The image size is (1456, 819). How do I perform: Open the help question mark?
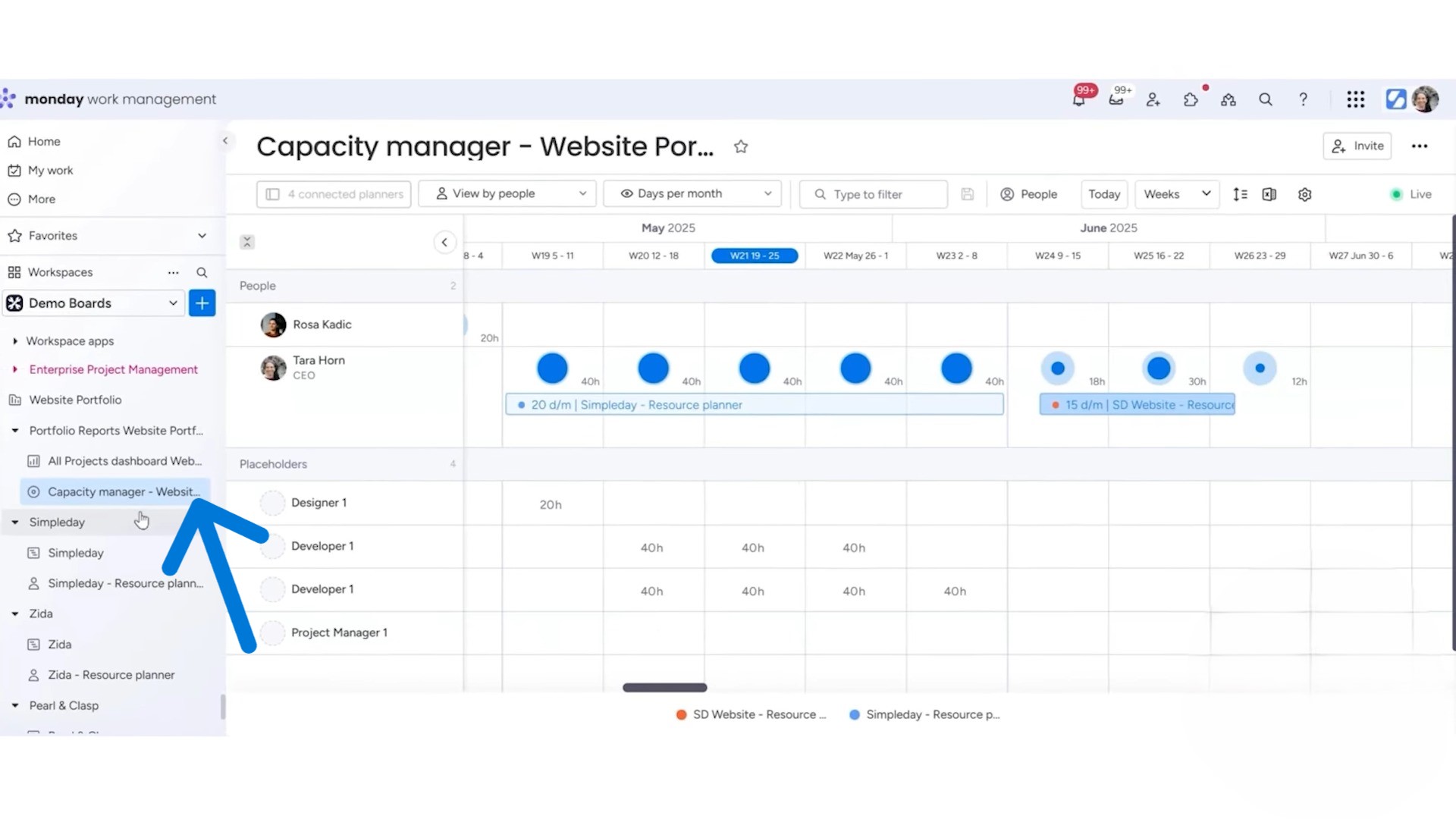pos(1303,99)
